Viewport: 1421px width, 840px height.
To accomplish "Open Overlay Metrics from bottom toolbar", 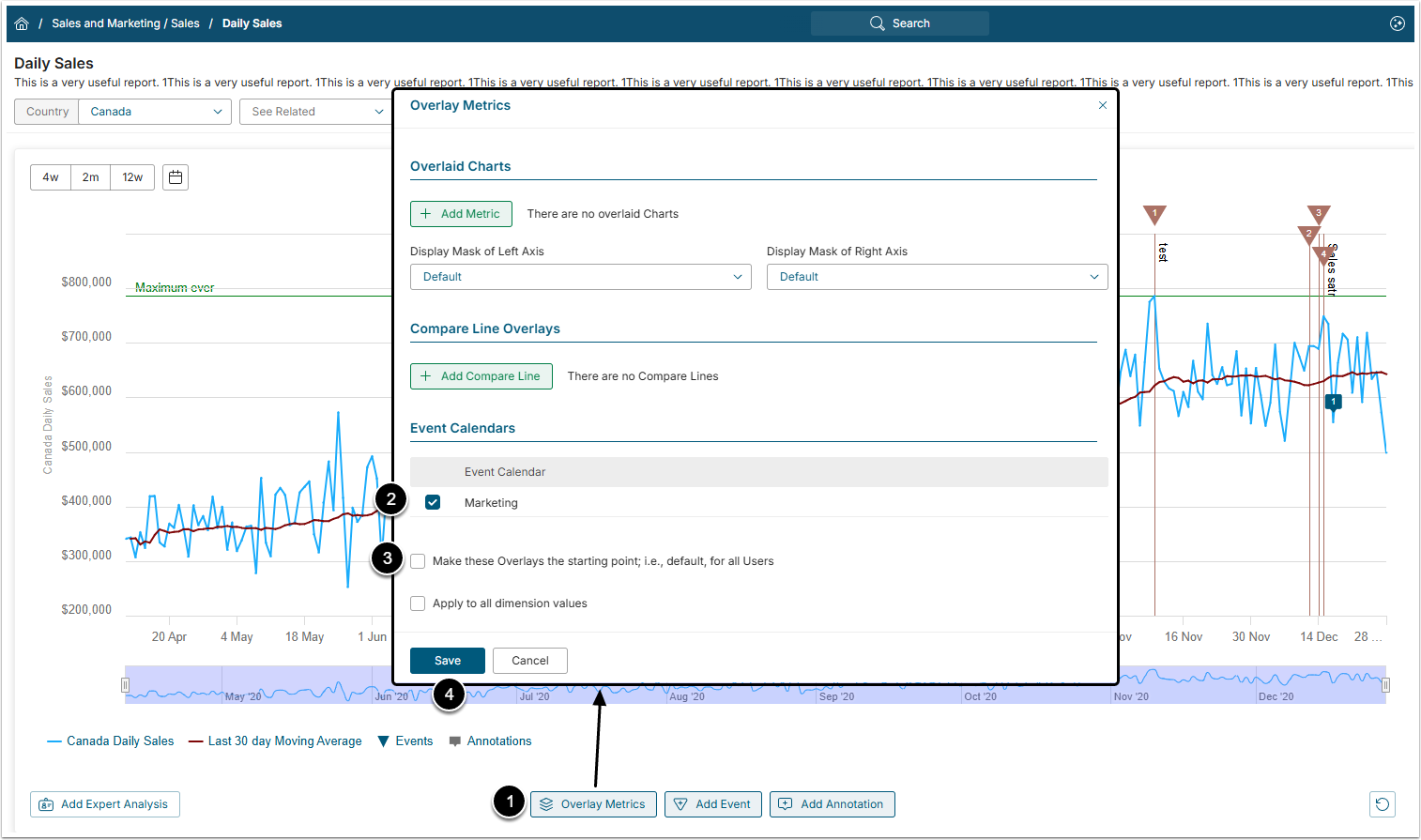I will click(x=593, y=804).
